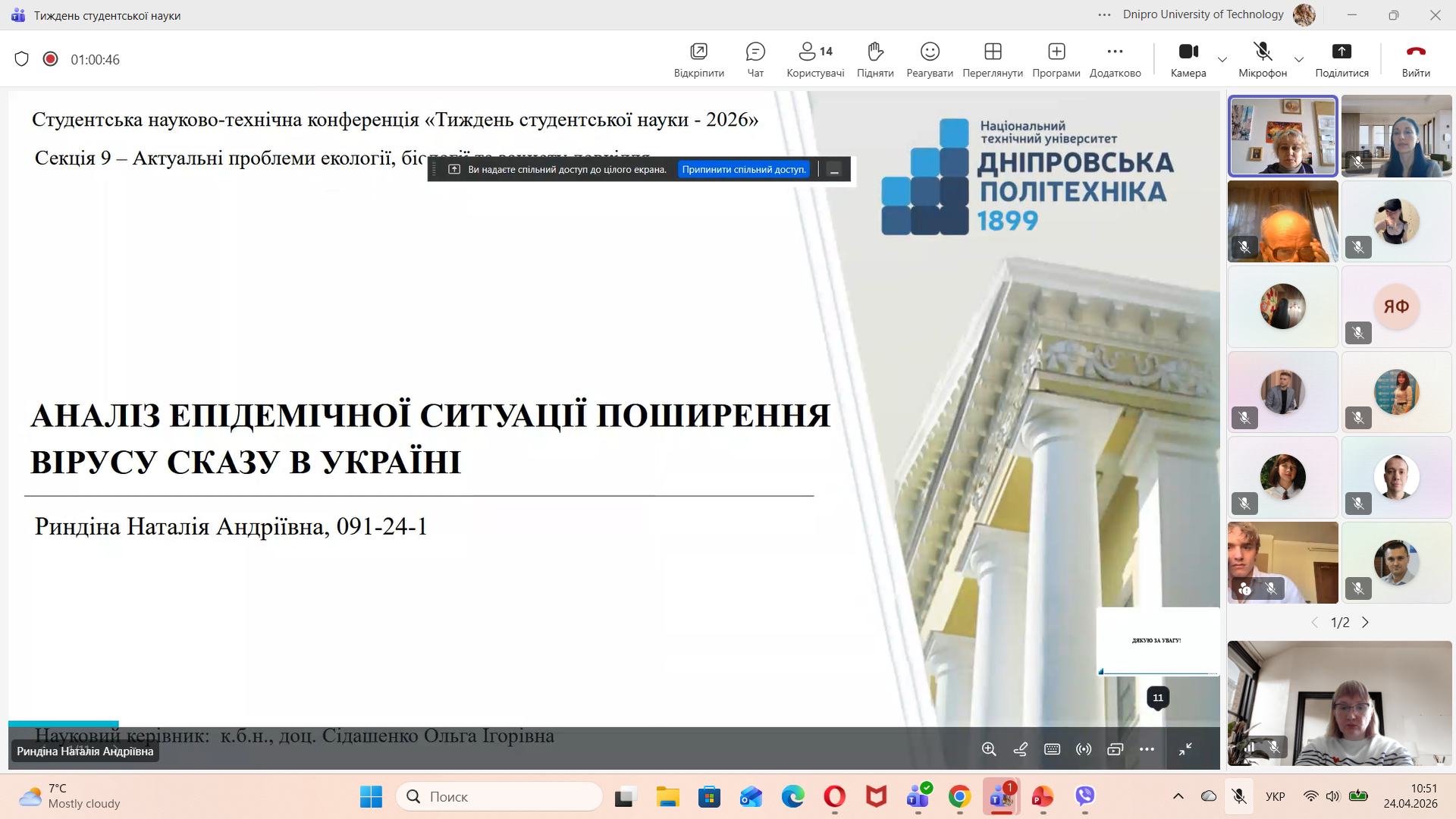Toggle the red recording indicator
Image resolution: width=1456 pixels, height=819 pixels.
[x=50, y=59]
